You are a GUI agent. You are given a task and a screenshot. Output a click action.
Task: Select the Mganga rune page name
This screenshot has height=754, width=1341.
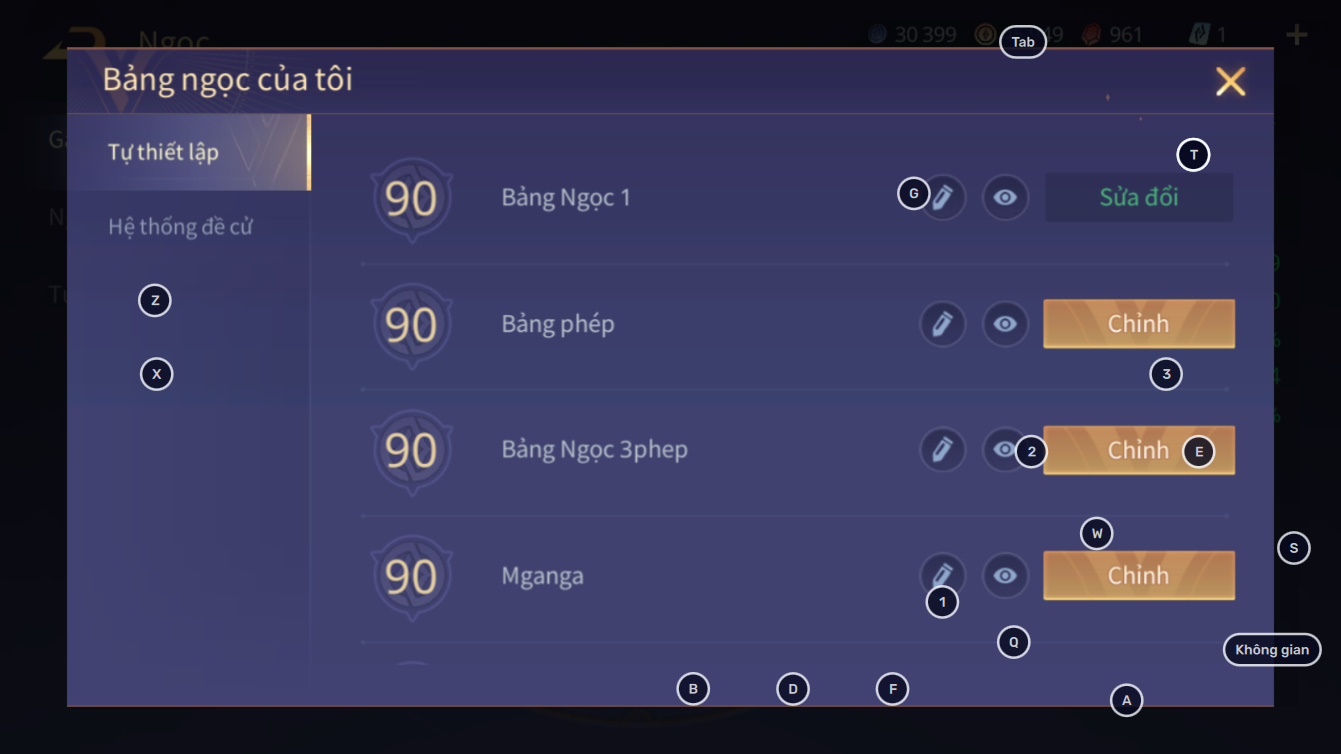tap(542, 576)
